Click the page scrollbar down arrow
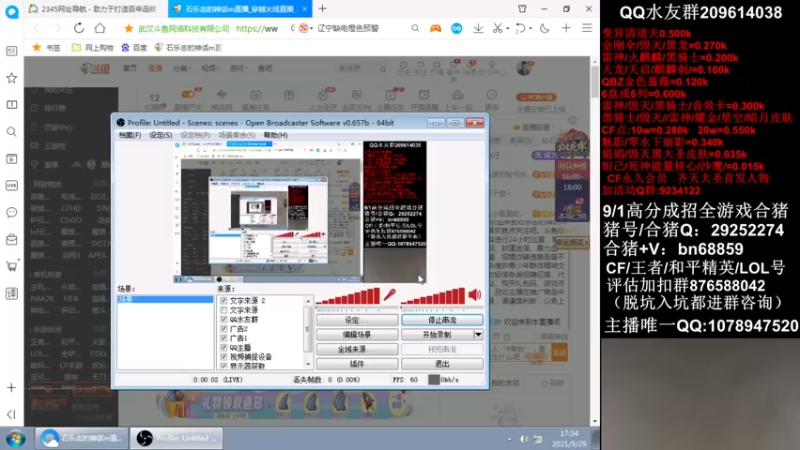 [x=595, y=421]
